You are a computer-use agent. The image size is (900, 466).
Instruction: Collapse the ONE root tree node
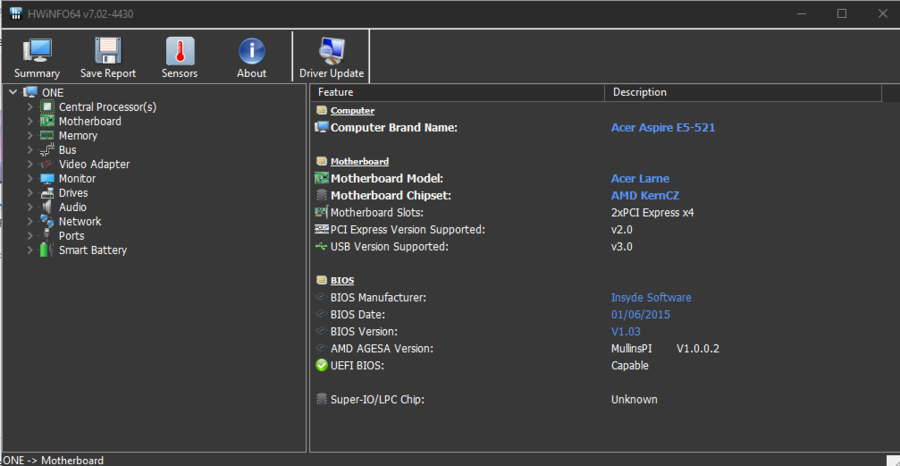click(x=13, y=92)
